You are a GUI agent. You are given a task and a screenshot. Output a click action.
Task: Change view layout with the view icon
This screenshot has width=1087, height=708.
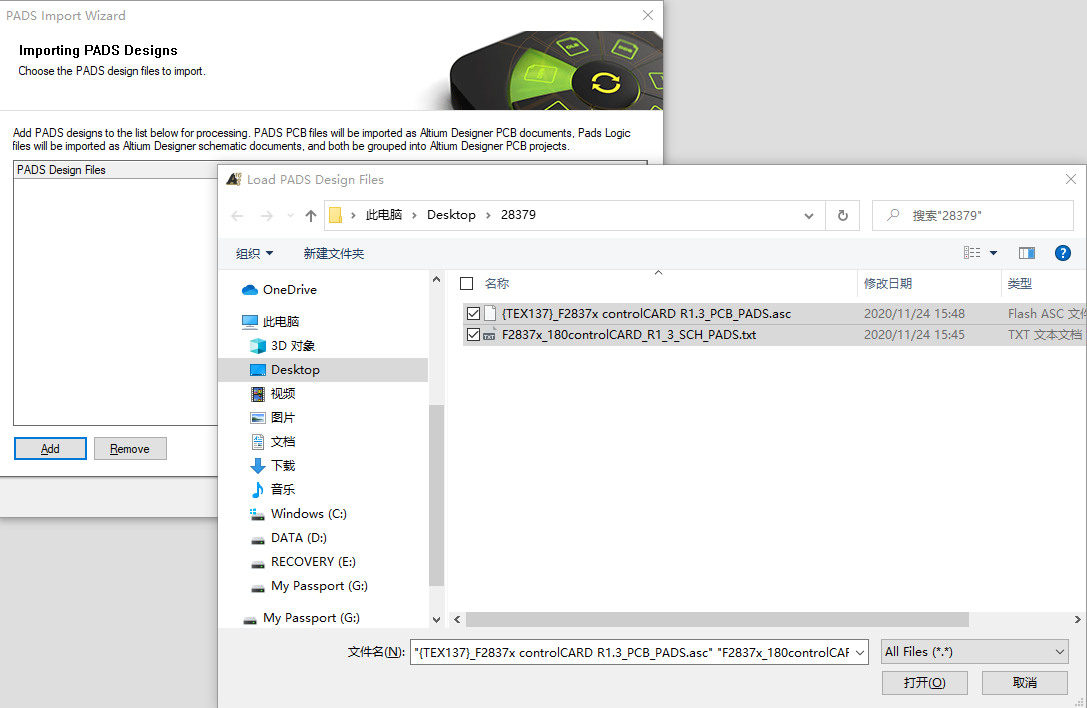click(972, 253)
